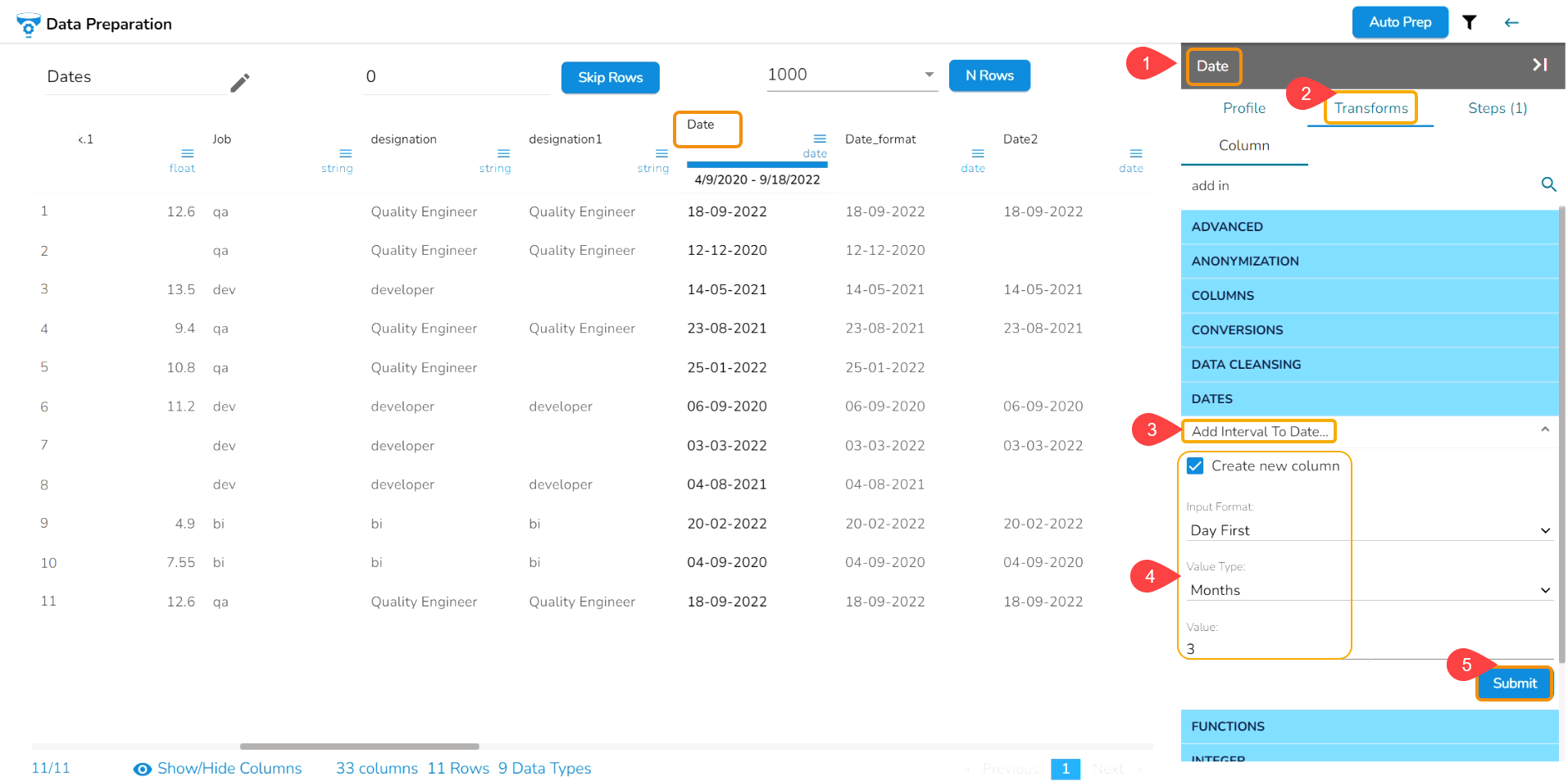Switch to the Profile tab
The image size is (1568, 781).
pyautogui.click(x=1244, y=108)
